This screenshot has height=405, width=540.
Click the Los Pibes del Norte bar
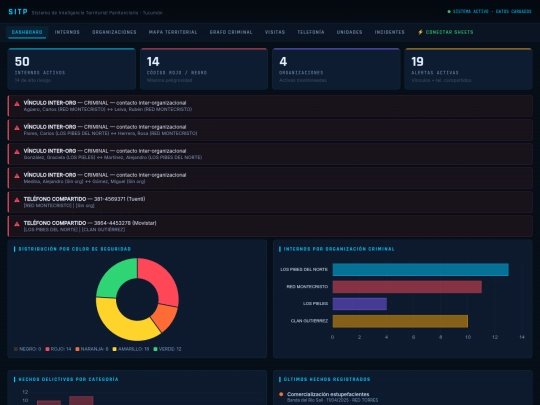click(420, 270)
